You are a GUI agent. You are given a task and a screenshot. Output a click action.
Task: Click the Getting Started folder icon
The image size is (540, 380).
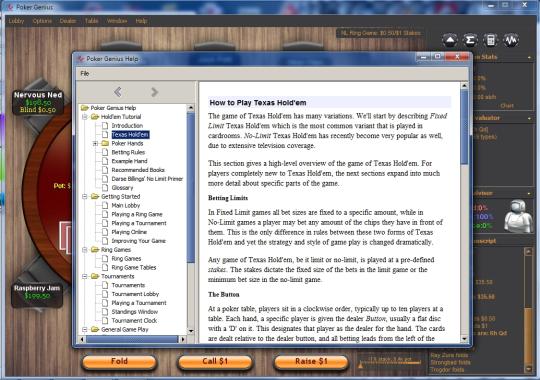(95, 196)
